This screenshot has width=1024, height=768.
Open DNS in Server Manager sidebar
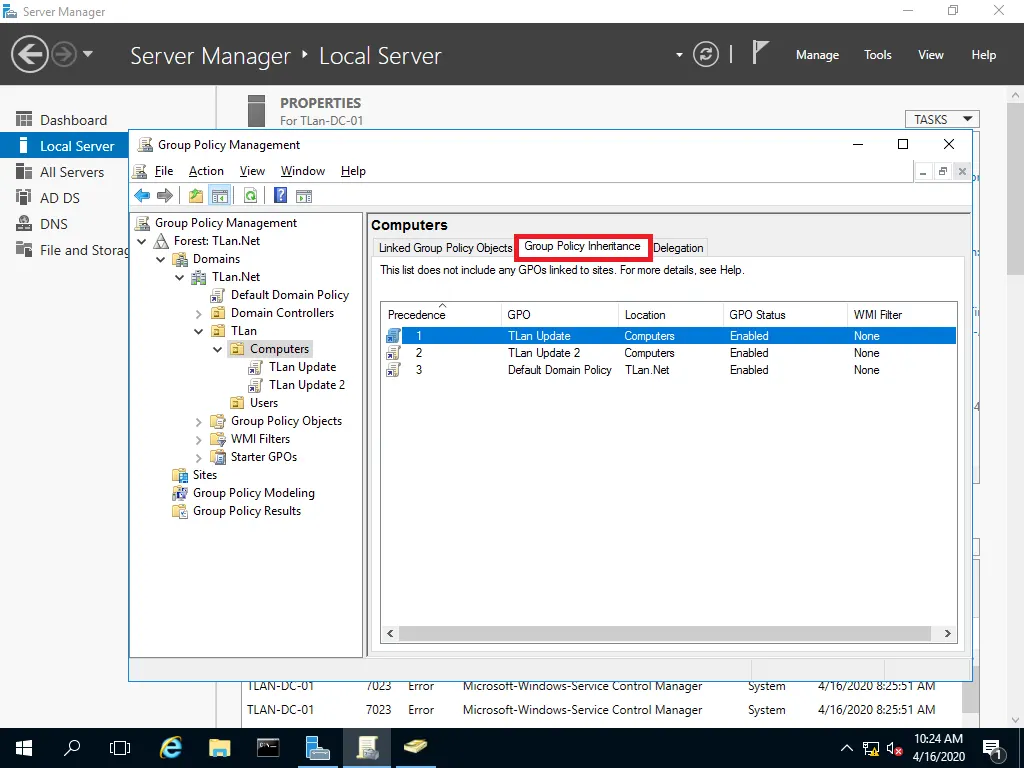(x=54, y=224)
